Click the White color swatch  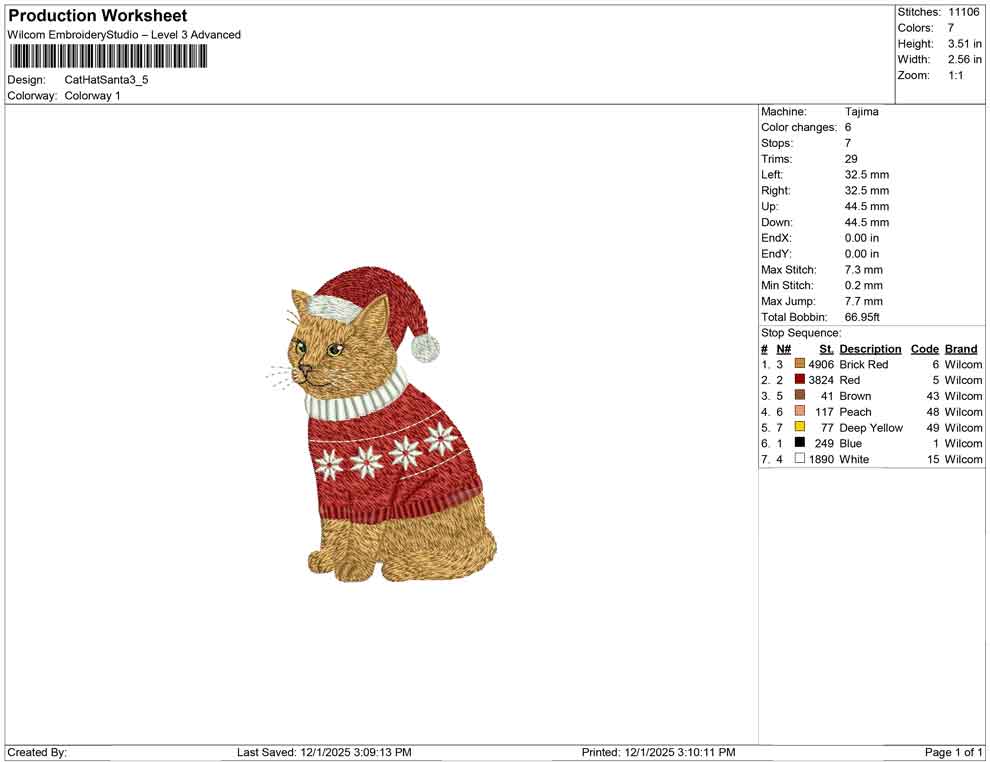[799, 459]
